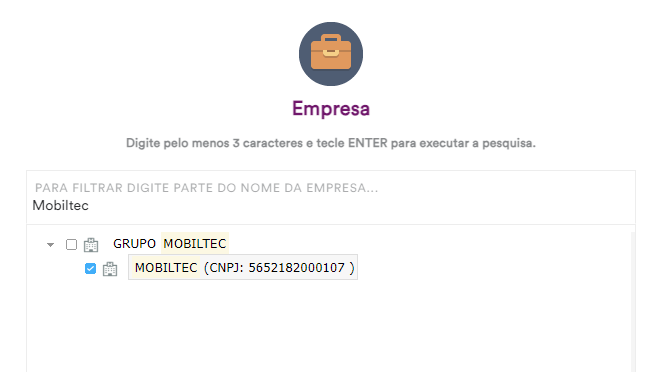Click the CNPJ number 5652182000107
The image size is (656, 372).
[x=297, y=268]
